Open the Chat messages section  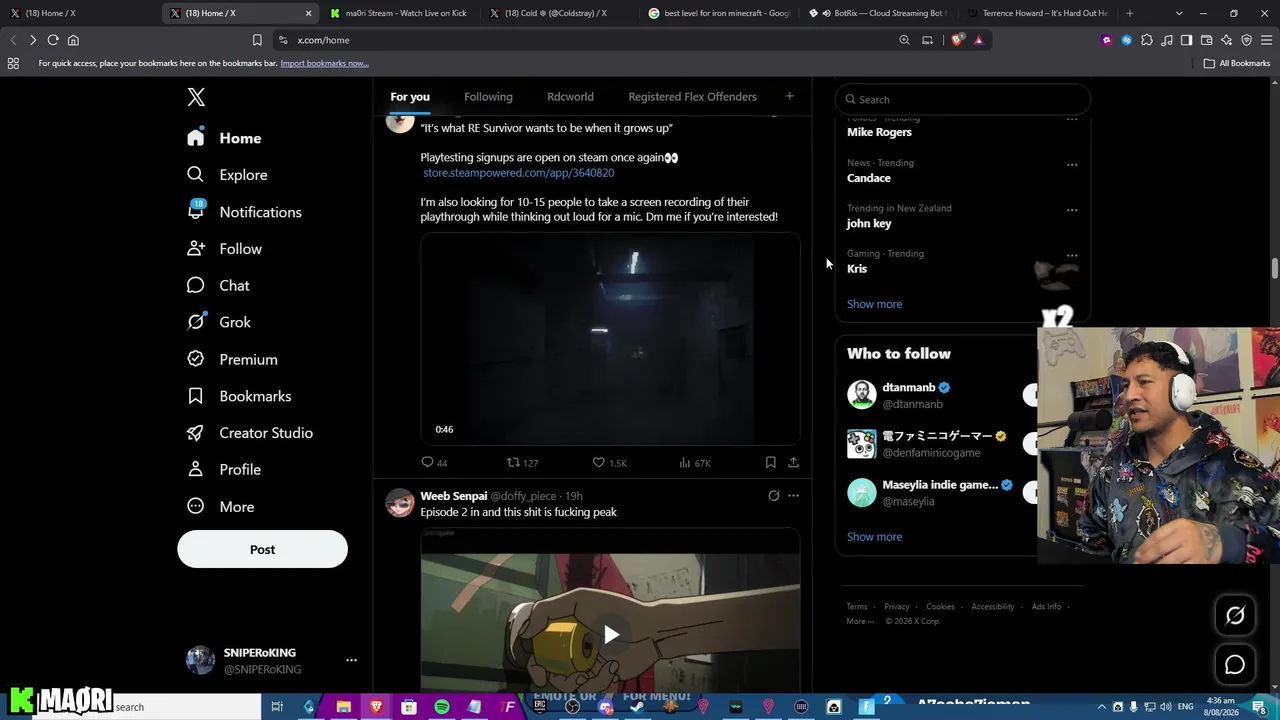(x=218, y=286)
